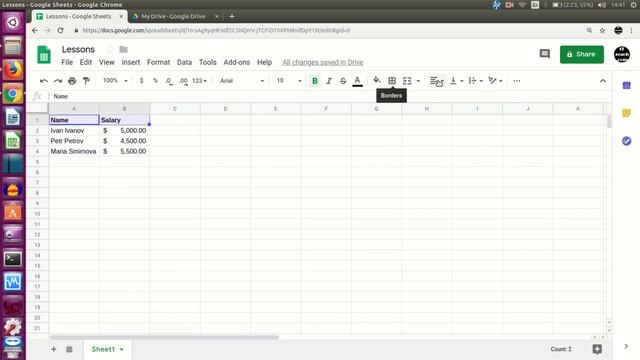Open the text rotation dropdown
The image size is (640, 360).
pyautogui.click(x=496, y=81)
